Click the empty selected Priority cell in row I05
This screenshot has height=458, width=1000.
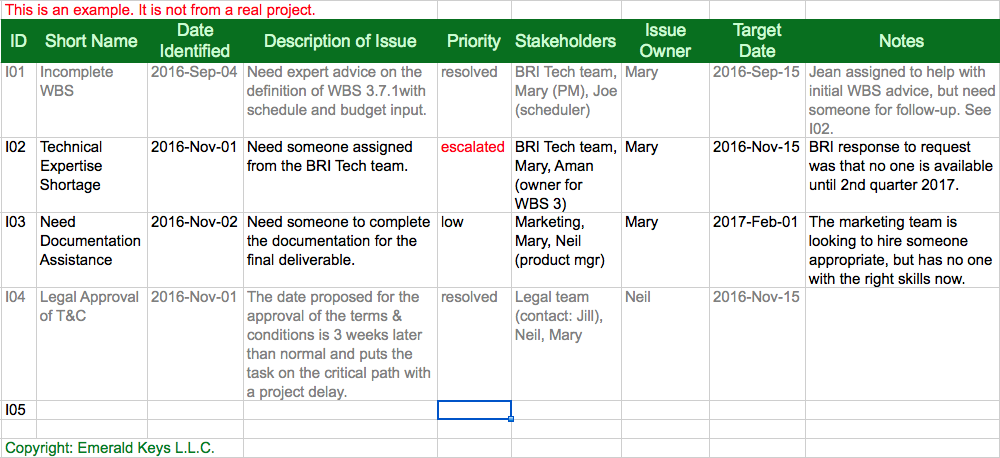474,410
